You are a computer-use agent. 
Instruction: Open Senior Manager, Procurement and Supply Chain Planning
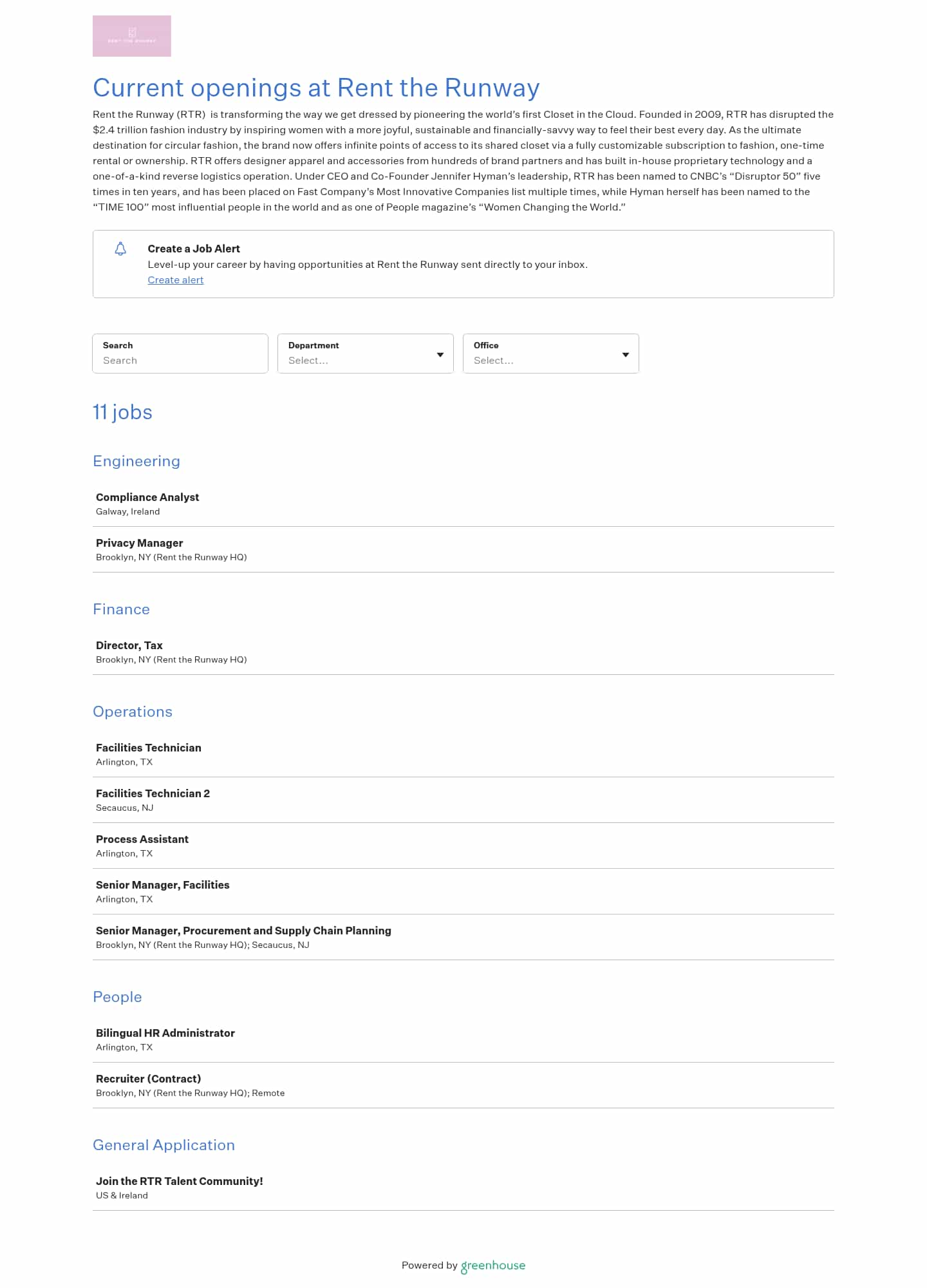243,931
